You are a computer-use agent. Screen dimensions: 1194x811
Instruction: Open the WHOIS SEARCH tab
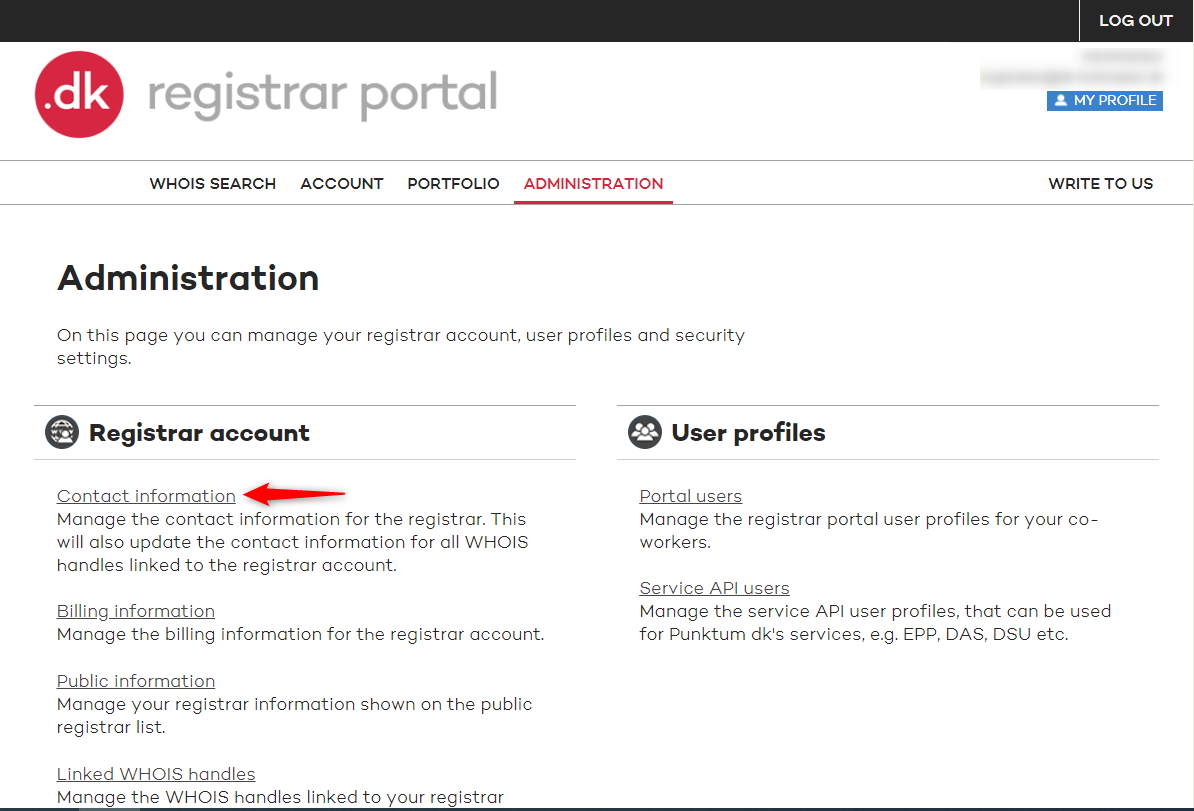point(212,183)
